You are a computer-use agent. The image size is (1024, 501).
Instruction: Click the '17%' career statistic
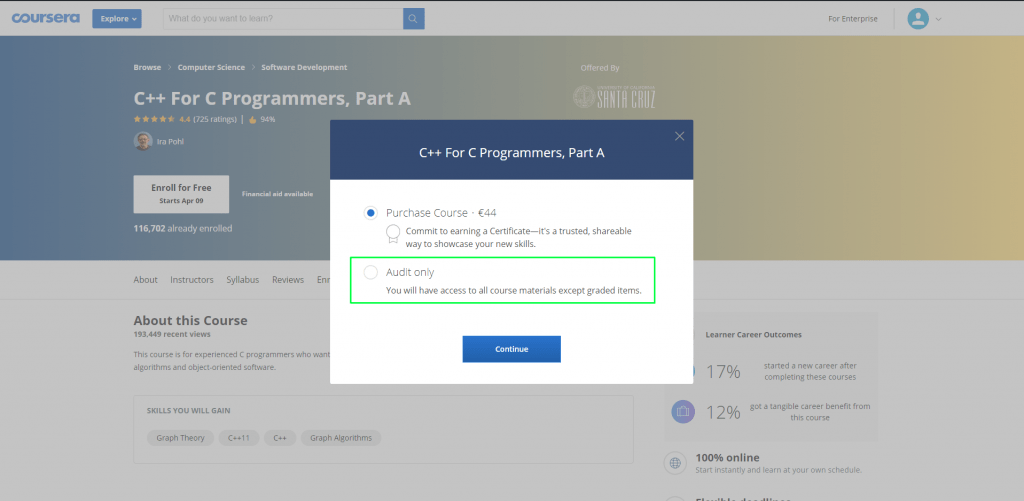pyautogui.click(x=723, y=372)
